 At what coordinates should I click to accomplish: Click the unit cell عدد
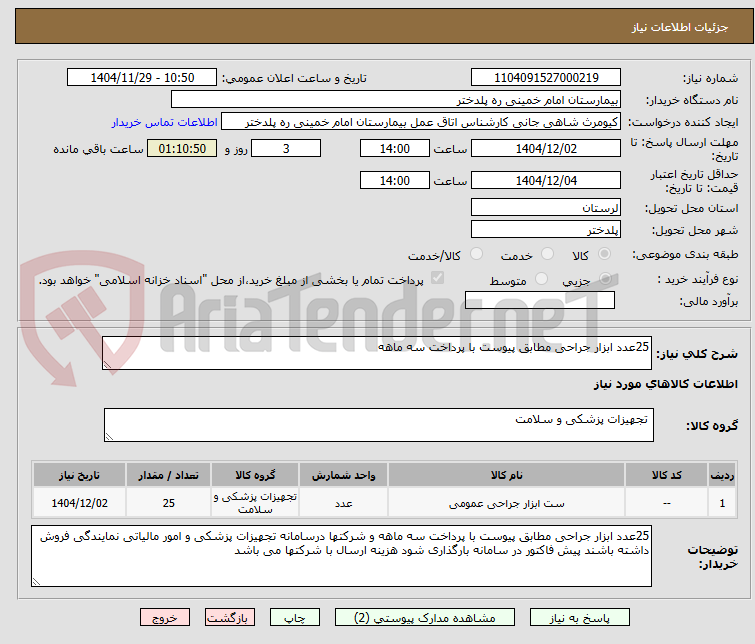point(343,503)
